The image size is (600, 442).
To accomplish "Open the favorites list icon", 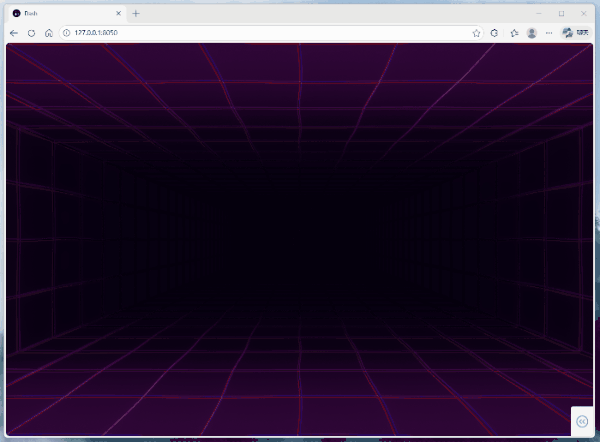I will coord(514,33).
